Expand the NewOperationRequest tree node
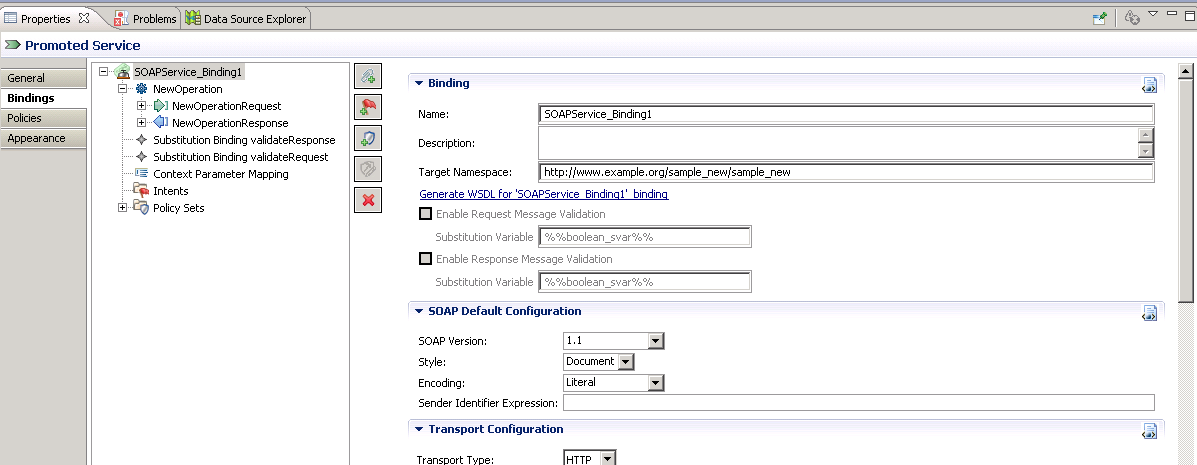 [x=141, y=106]
